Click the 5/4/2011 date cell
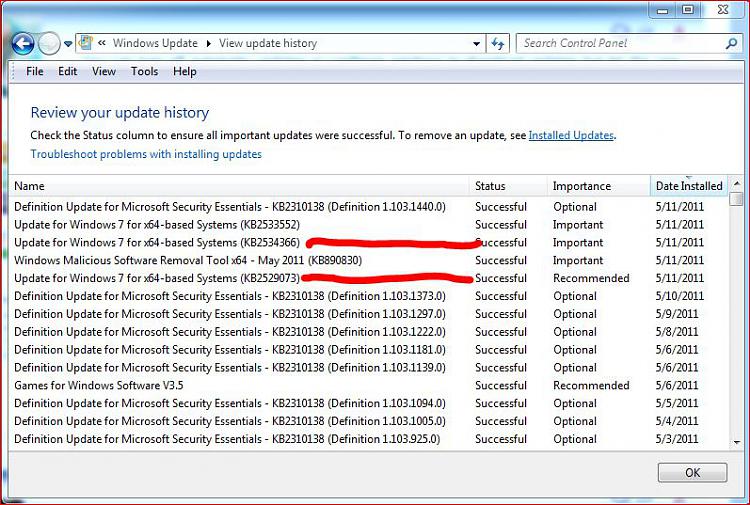The image size is (750, 505). point(676,421)
